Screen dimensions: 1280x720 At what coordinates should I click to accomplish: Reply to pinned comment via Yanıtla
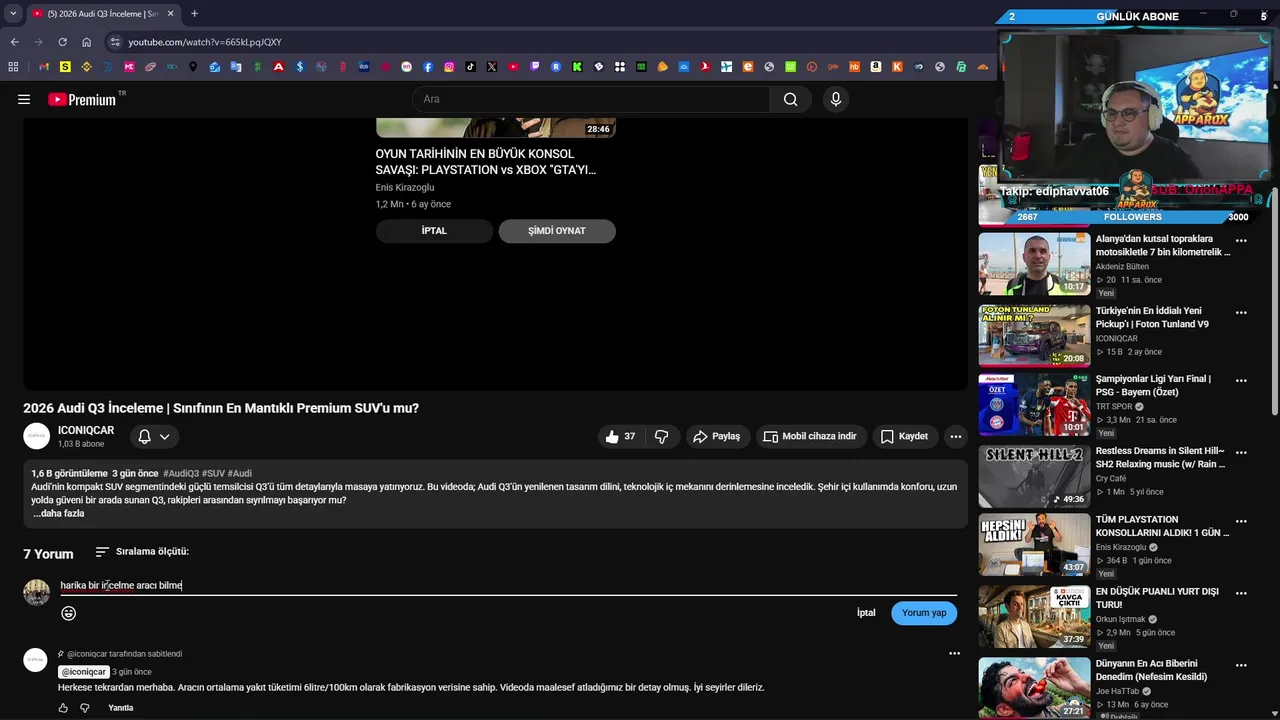click(x=121, y=708)
